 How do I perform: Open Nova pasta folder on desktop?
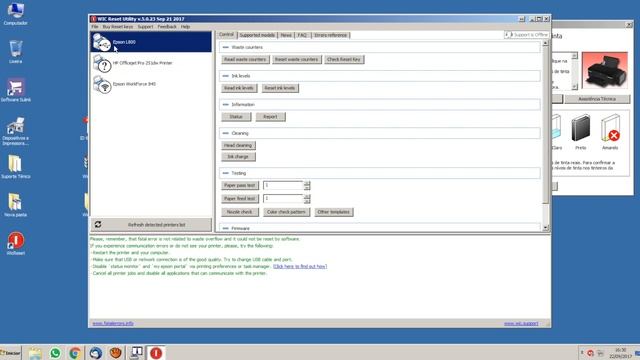point(16,205)
